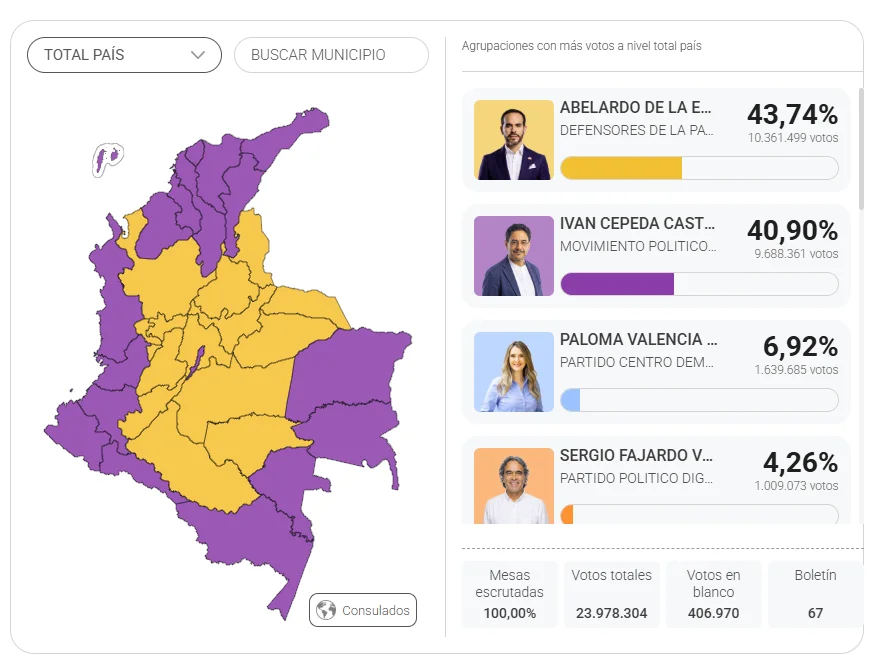
Task: Click the purple vote bar for Ivan Cepeda
Action: pos(618,284)
